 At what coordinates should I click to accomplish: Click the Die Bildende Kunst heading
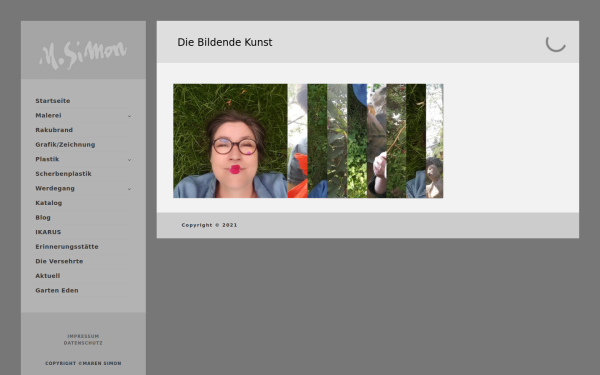pos(225,42)
